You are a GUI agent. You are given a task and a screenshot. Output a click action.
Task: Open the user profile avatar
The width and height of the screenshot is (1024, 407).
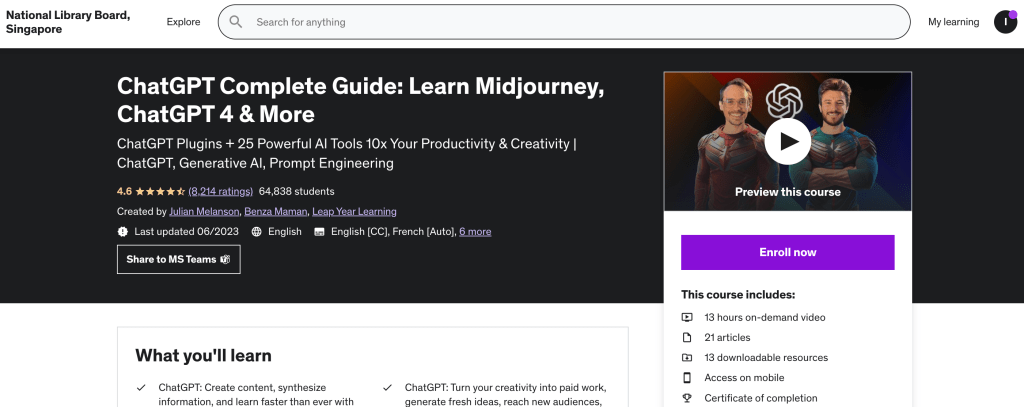point(1004,22)
